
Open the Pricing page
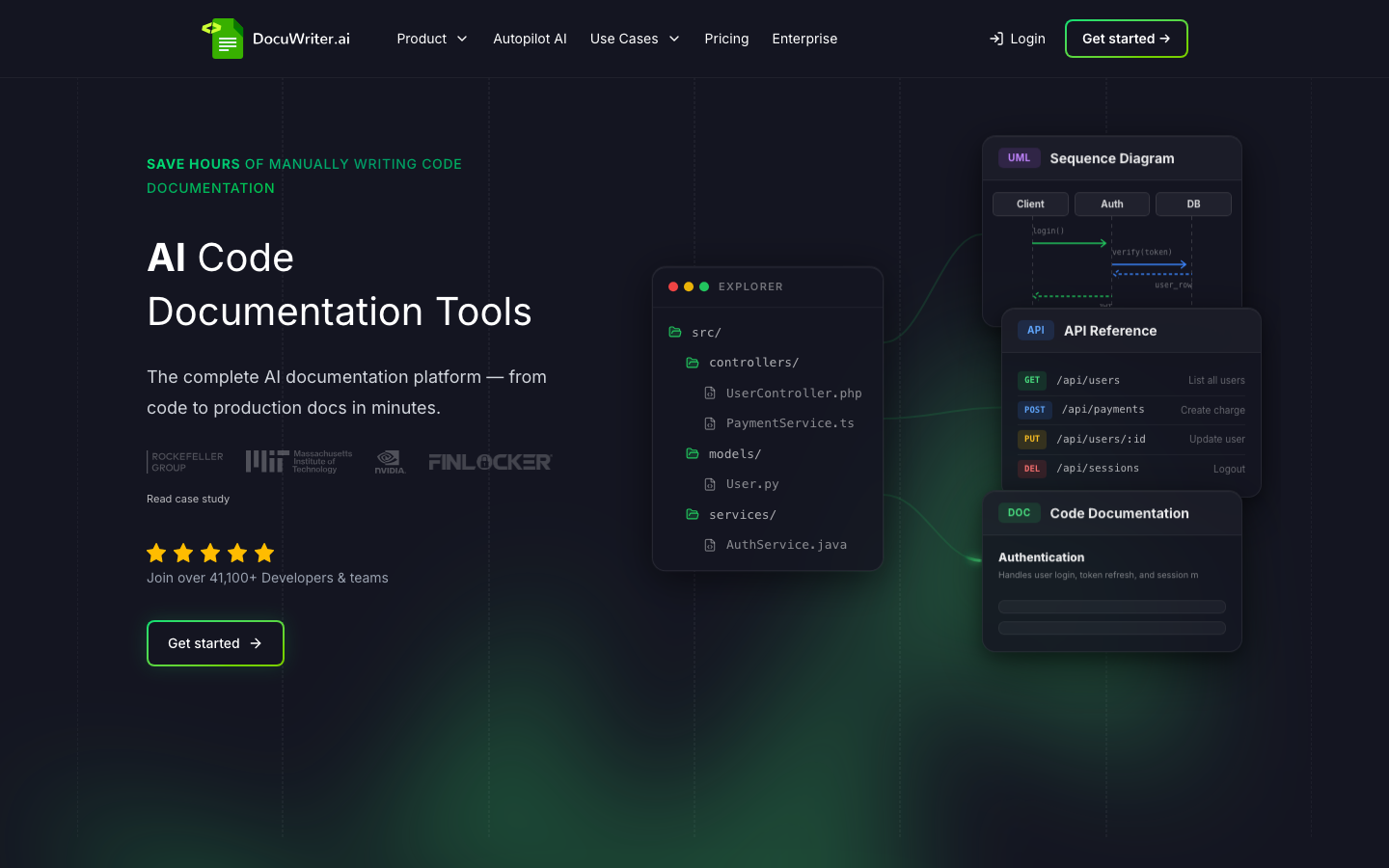pos(726,39)
